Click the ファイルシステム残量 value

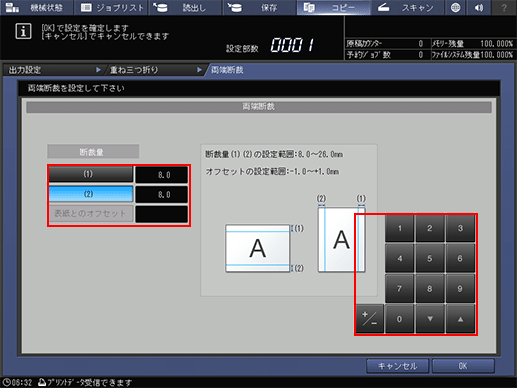click(496, 55)
